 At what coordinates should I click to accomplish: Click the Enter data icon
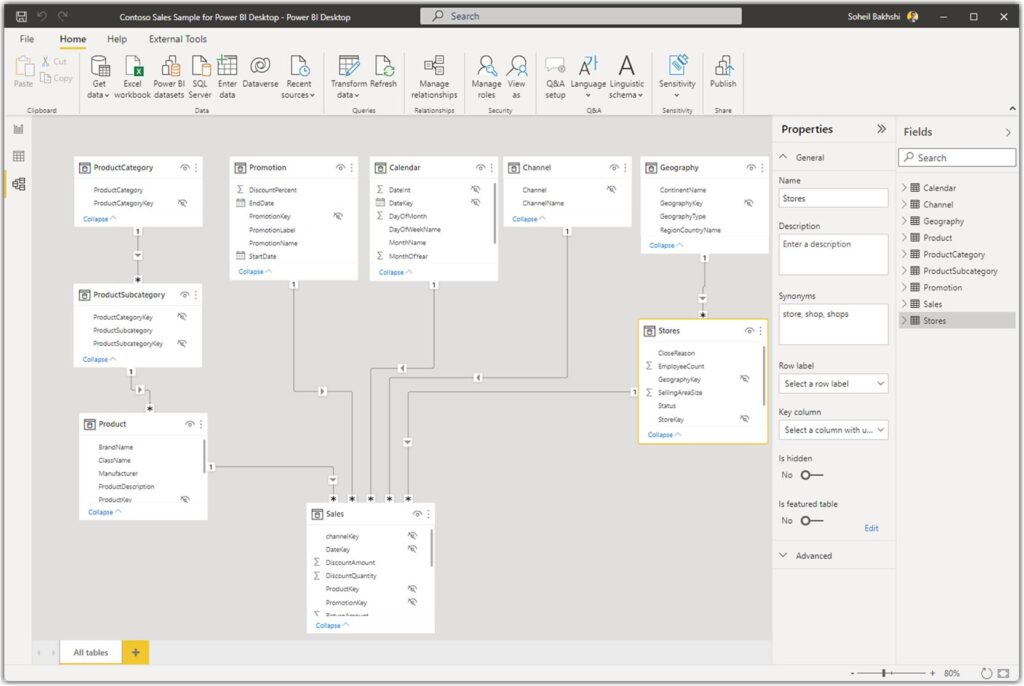tap(227, 65)
